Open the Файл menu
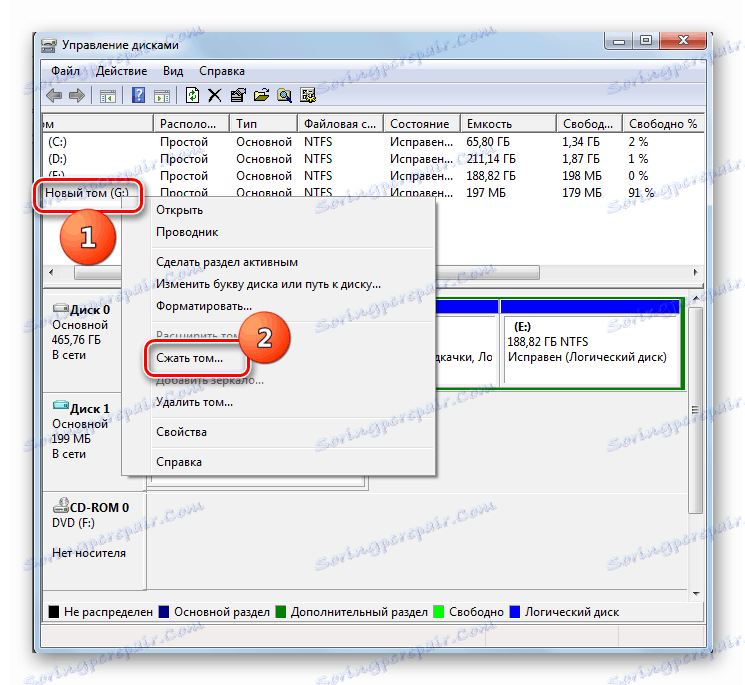 [66, 71]
